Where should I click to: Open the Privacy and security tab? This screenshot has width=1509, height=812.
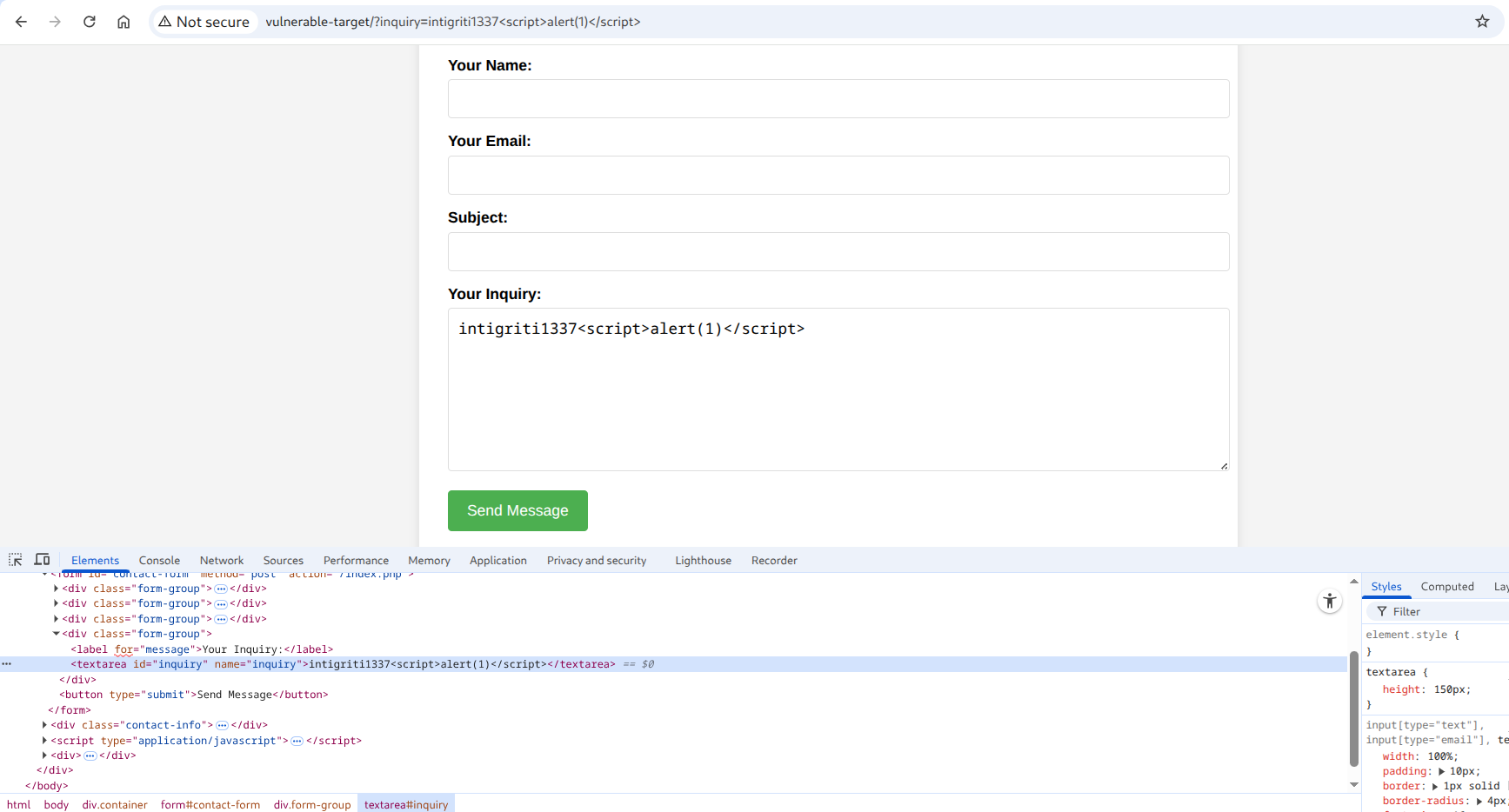(x=597, y=561)
